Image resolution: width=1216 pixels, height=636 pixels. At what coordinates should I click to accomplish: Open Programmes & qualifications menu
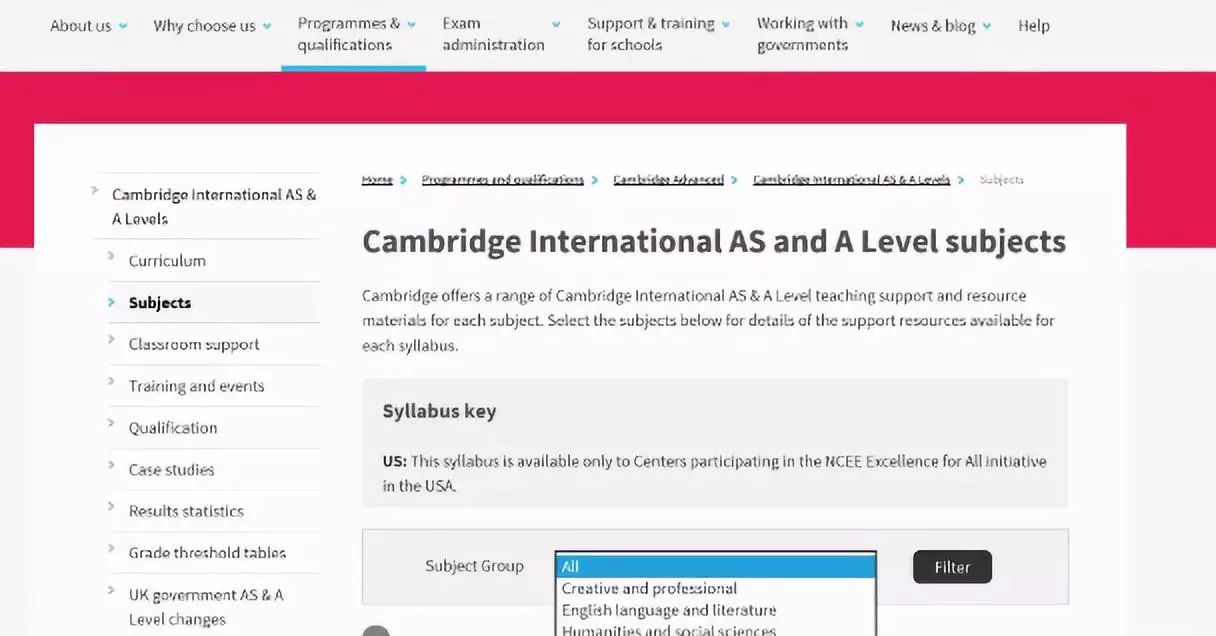coord(348,34)
